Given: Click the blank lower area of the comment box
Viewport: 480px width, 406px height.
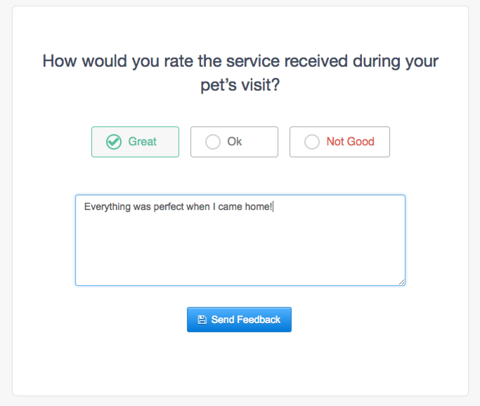Looking at the screenshot, I should (x=240, y=253).
